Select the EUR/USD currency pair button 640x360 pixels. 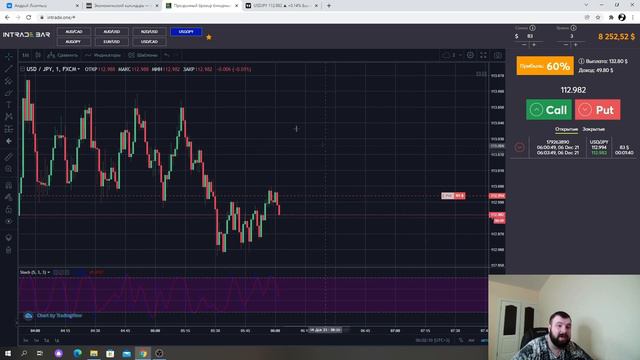coord(111,42)
